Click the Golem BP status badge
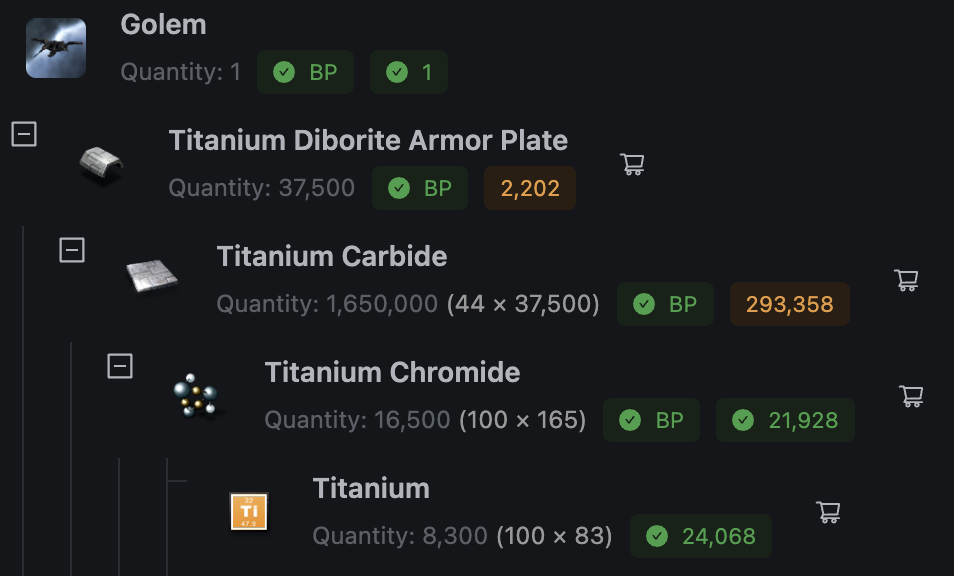This screenshot has height=576, width=954. (x=306, y=72)
